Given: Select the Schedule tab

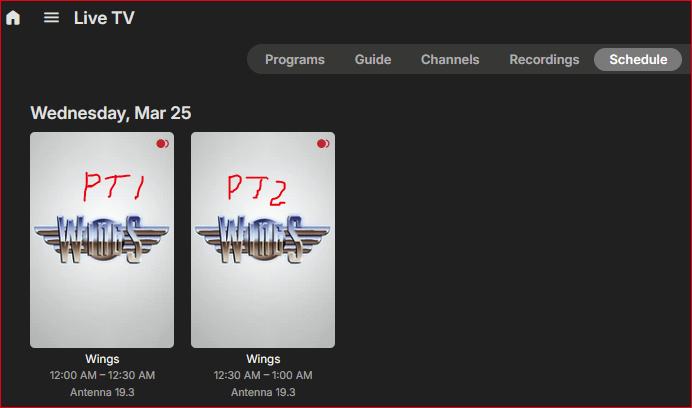Looking at the screenshot, I should 638,60.
